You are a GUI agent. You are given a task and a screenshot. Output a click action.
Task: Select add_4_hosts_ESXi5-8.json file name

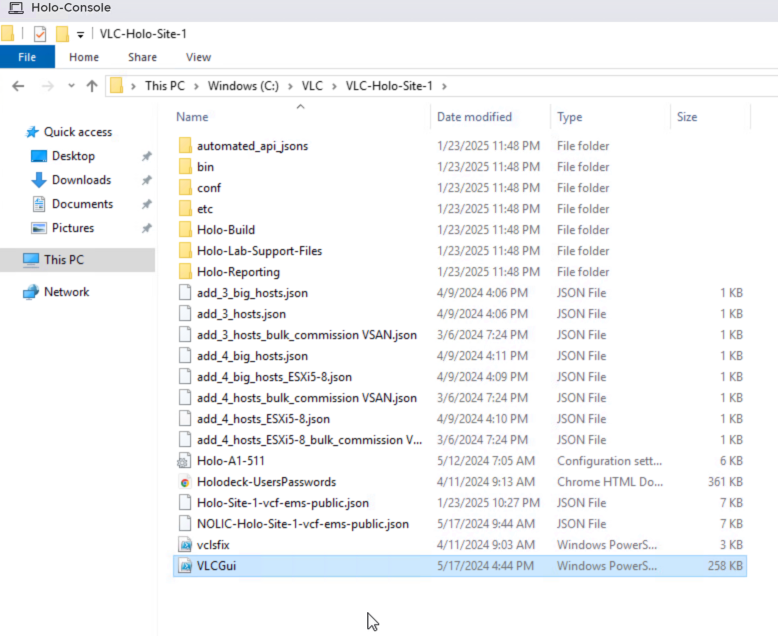[x=263, y=419]
